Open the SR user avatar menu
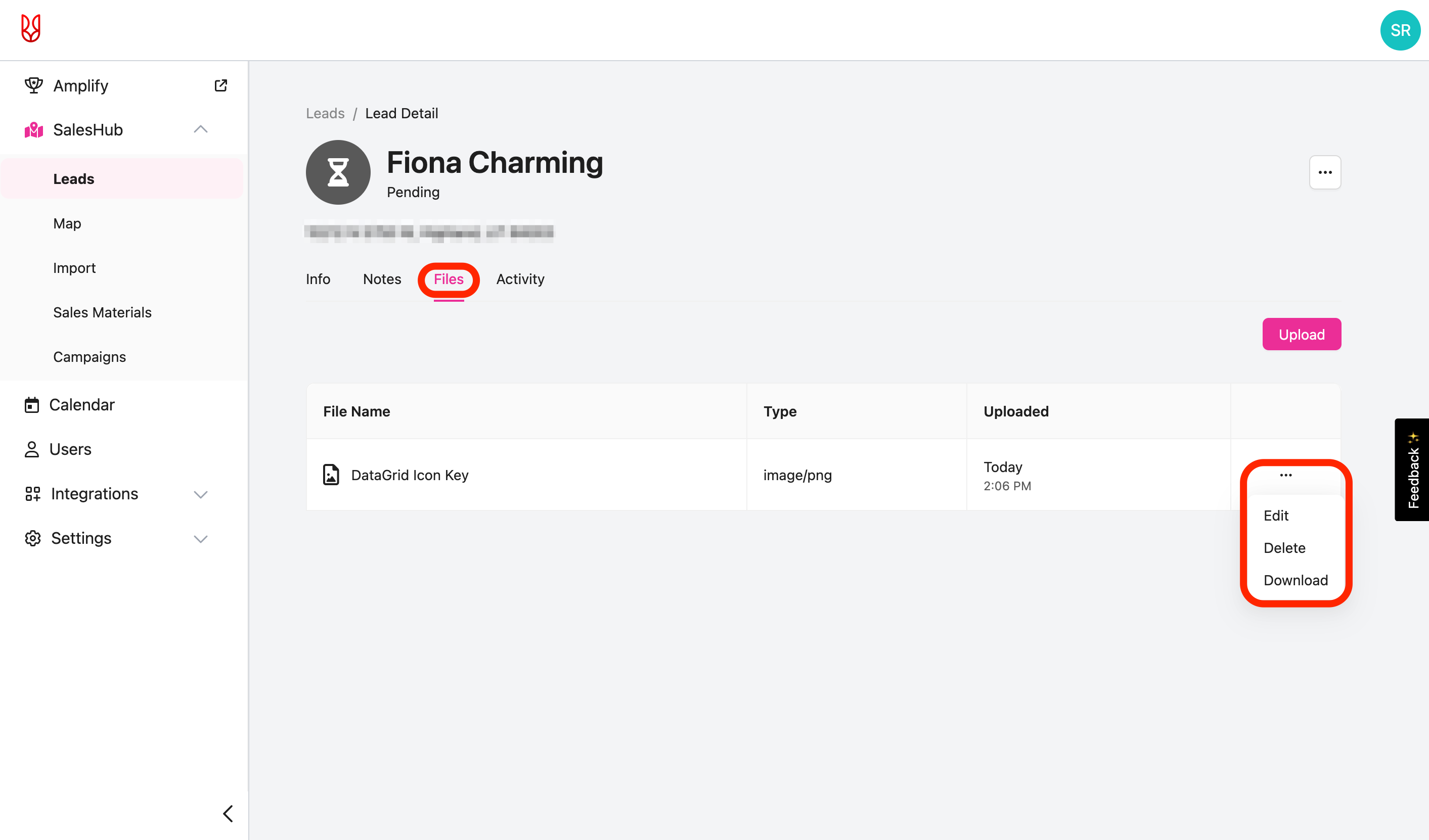The image size is (1429, 840). [x=1400, y=31]
